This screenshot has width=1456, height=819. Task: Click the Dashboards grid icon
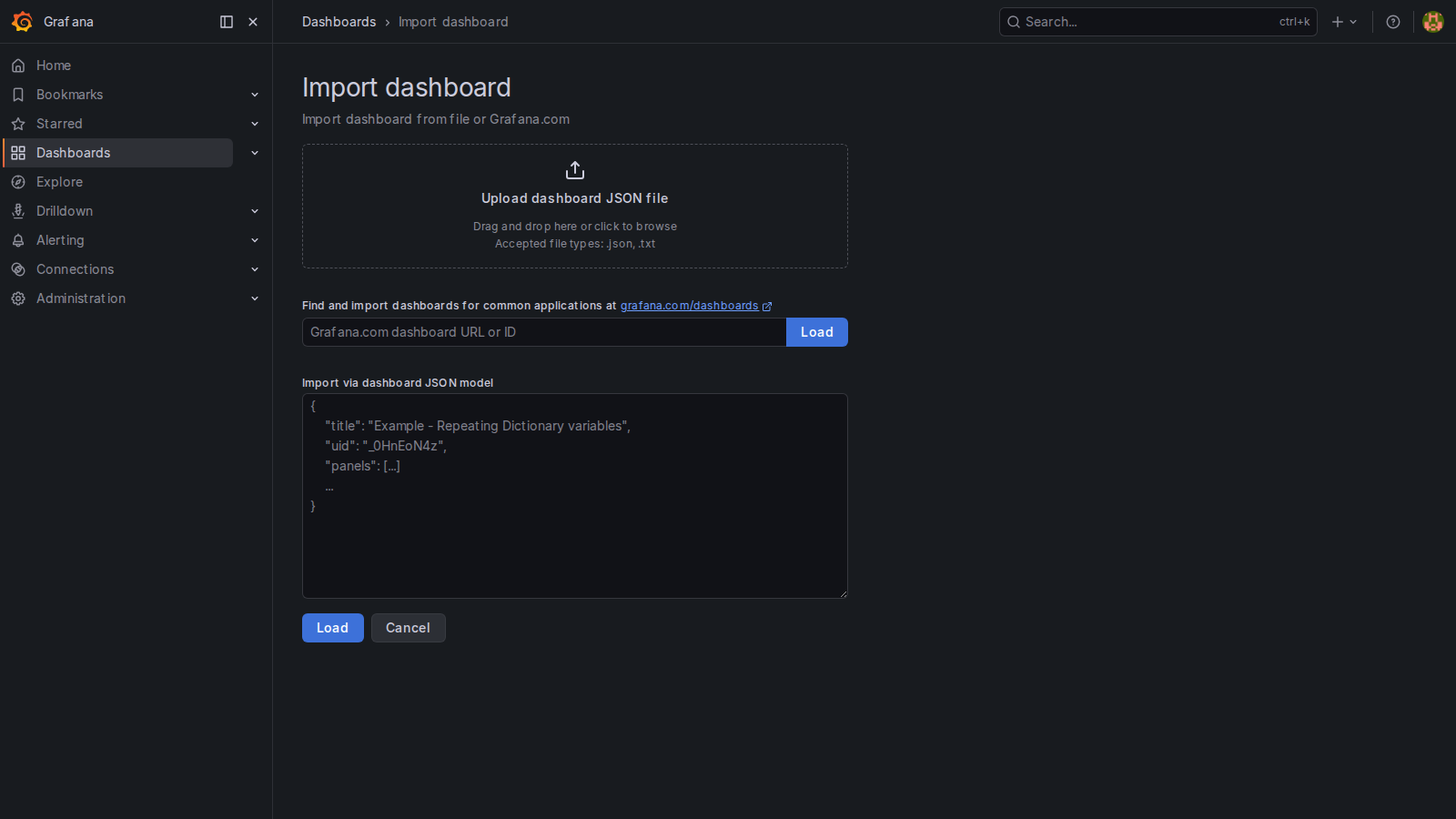click(x=18, y=153)
